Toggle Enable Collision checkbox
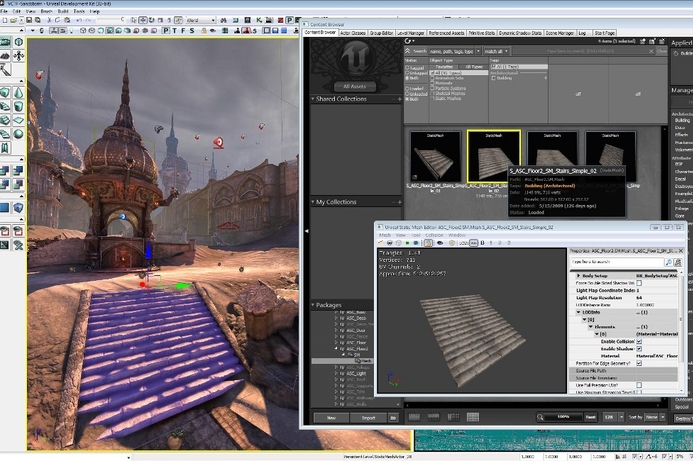This screenshot has width=693, height=461. (639, 341)
